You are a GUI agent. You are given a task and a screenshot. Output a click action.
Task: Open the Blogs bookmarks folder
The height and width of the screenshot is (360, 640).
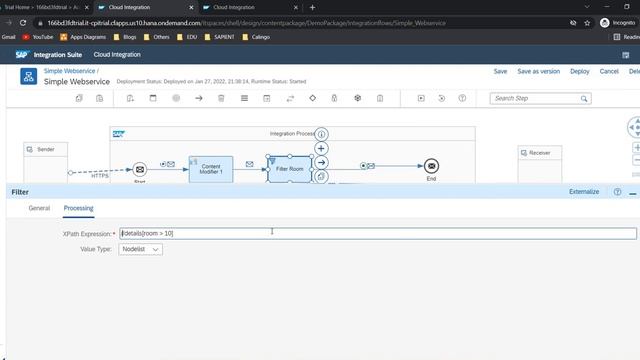pos(125,37)
